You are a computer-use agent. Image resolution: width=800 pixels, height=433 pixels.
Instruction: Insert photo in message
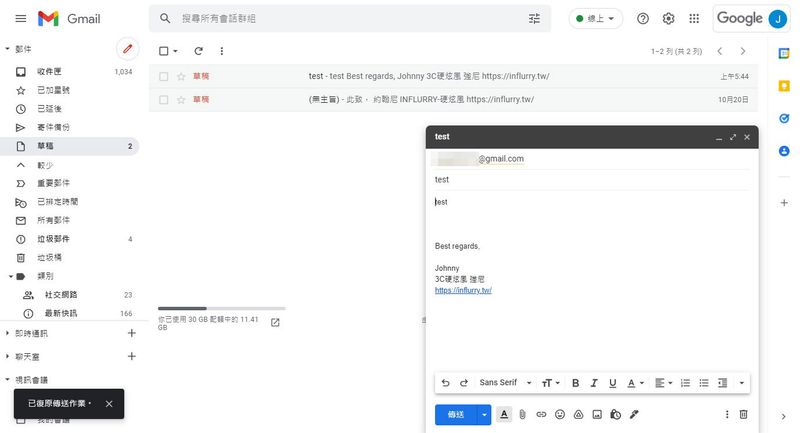point(597,415)
